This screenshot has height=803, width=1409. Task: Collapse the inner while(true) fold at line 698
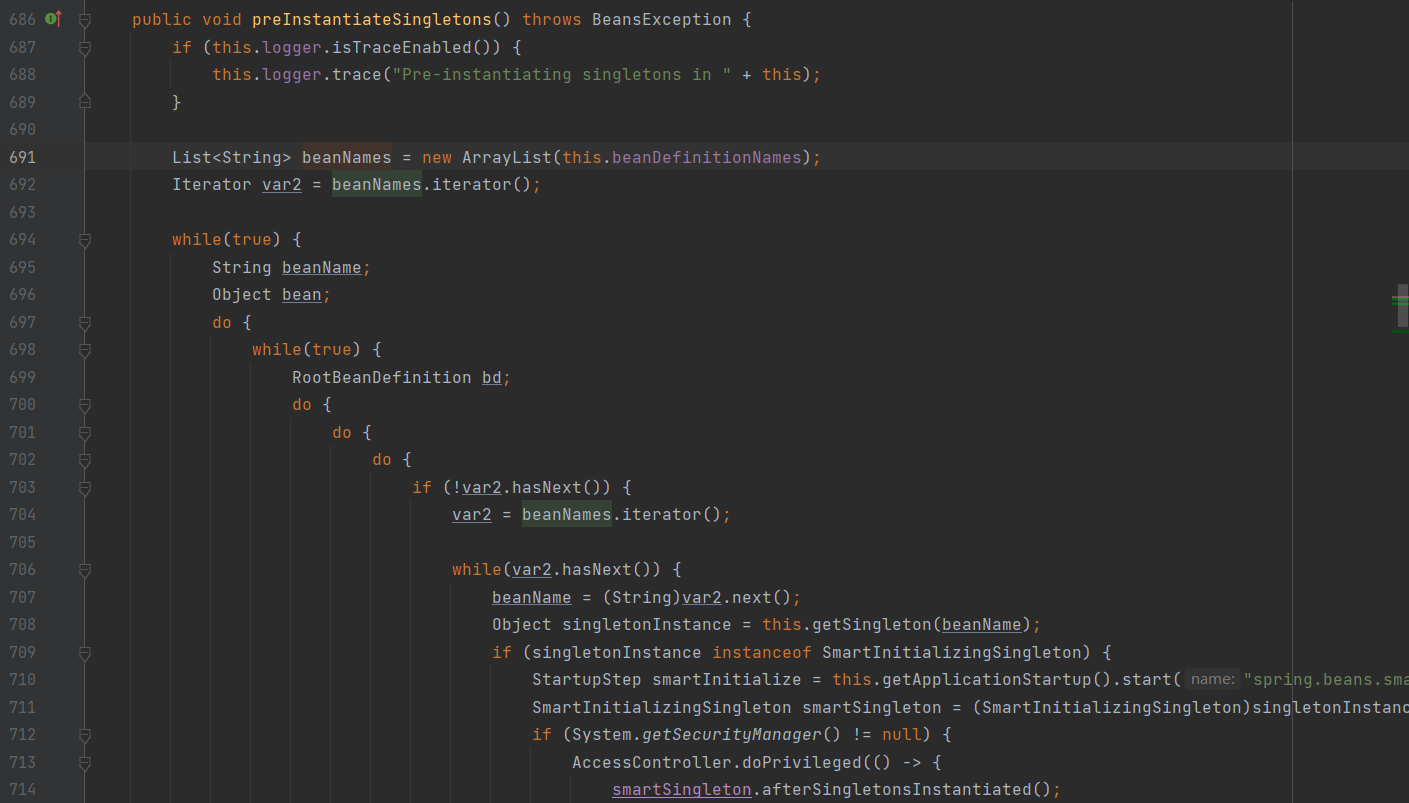pos(84,350)
